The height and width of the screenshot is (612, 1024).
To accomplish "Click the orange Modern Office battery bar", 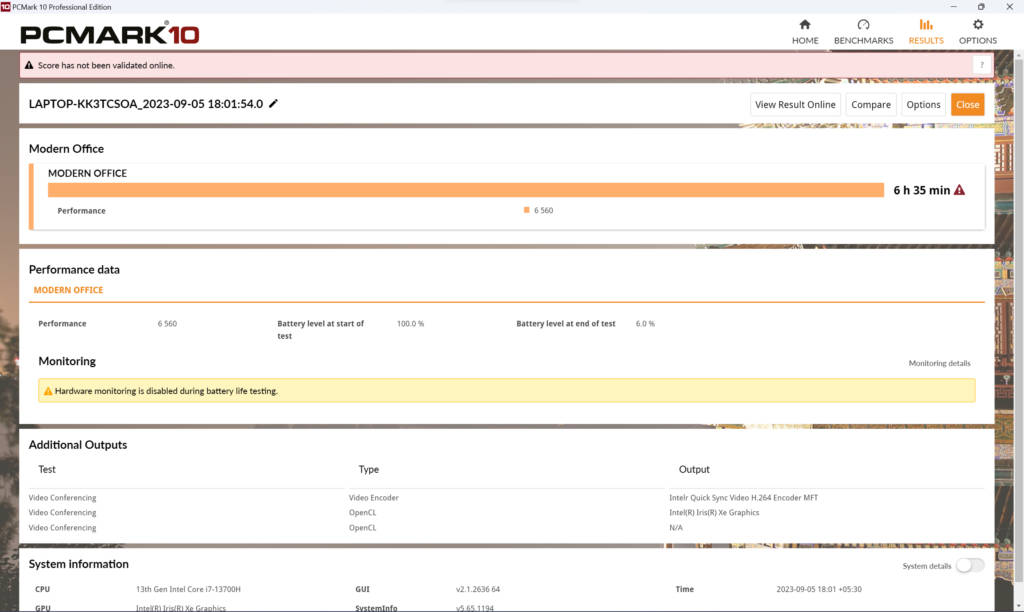I will 466,190.
